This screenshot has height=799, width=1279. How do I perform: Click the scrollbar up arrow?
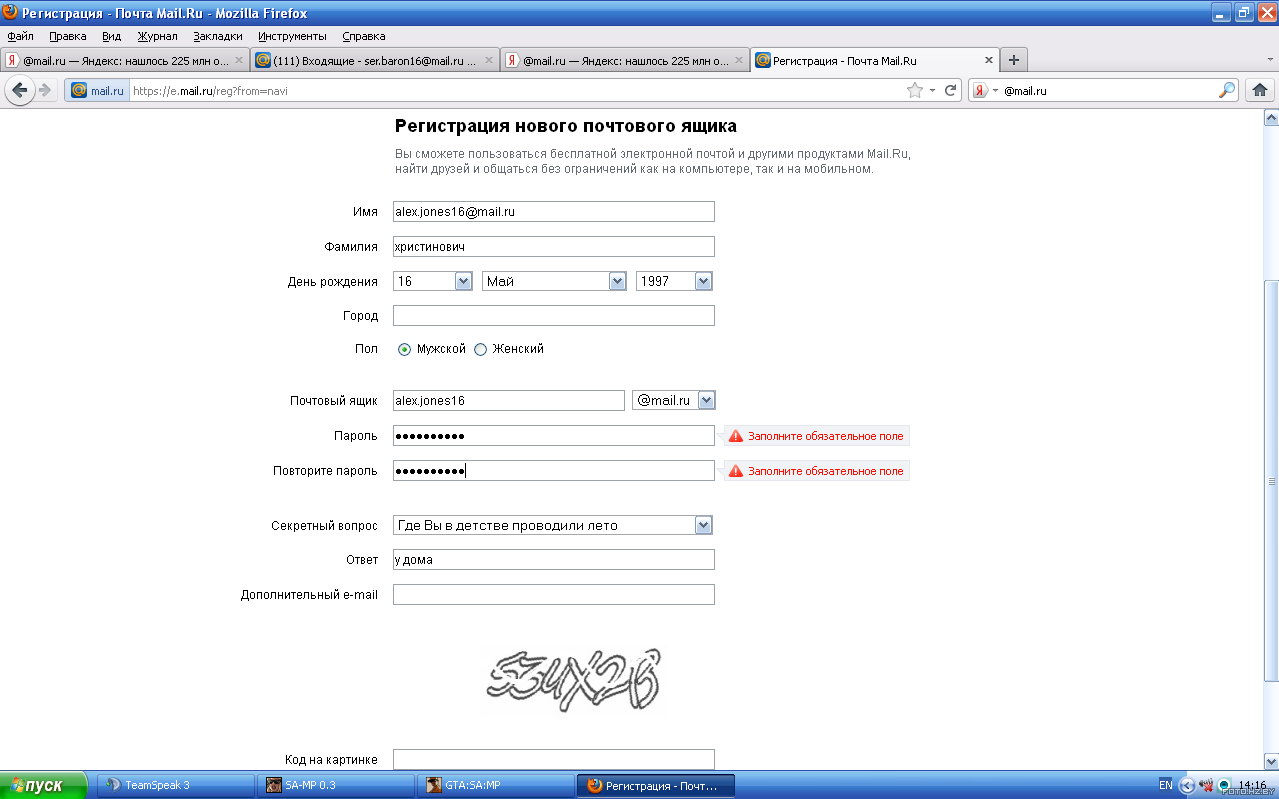(x=1271, y=117)
